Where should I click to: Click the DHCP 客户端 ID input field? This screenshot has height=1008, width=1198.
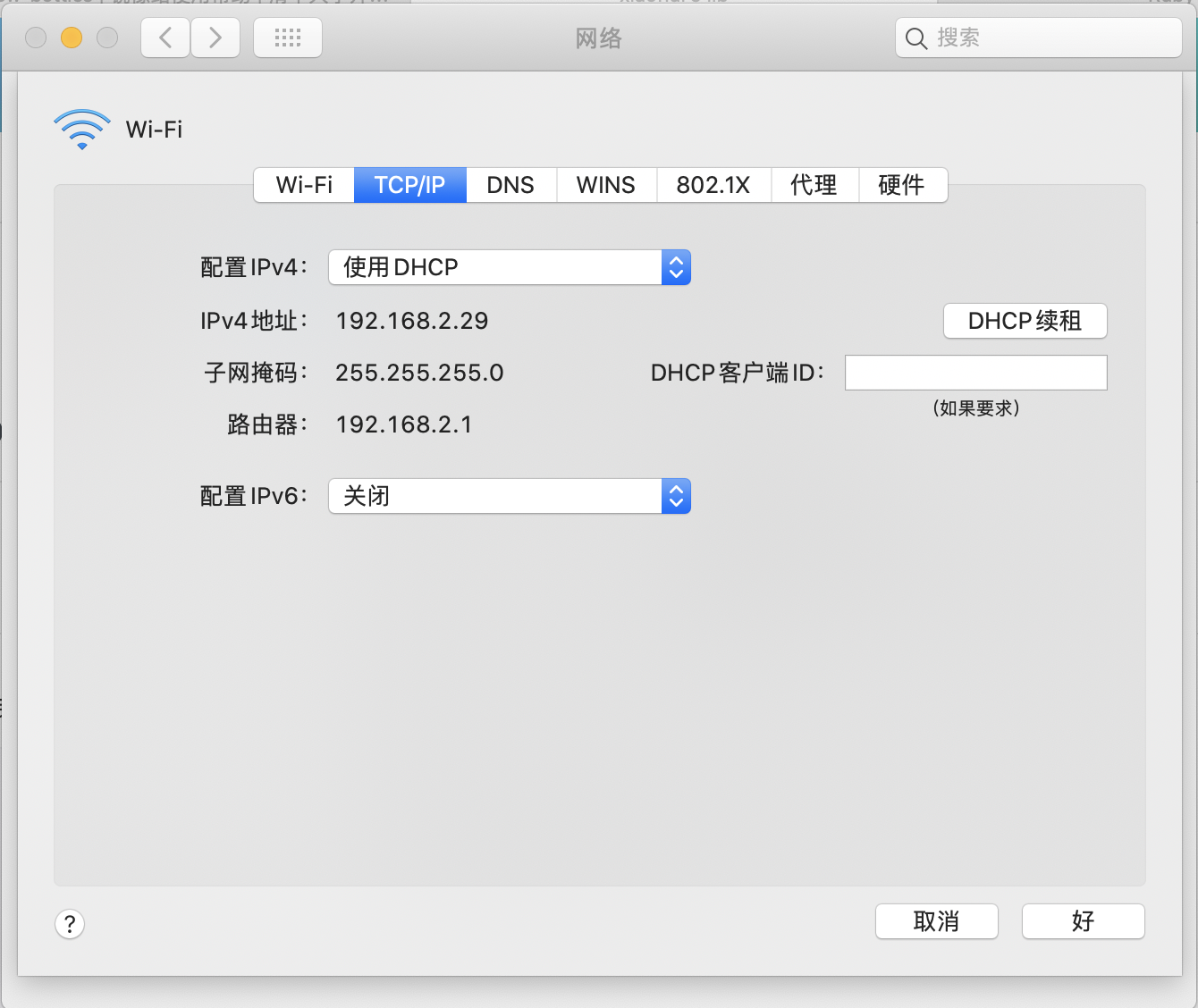(x=976, y=373)
